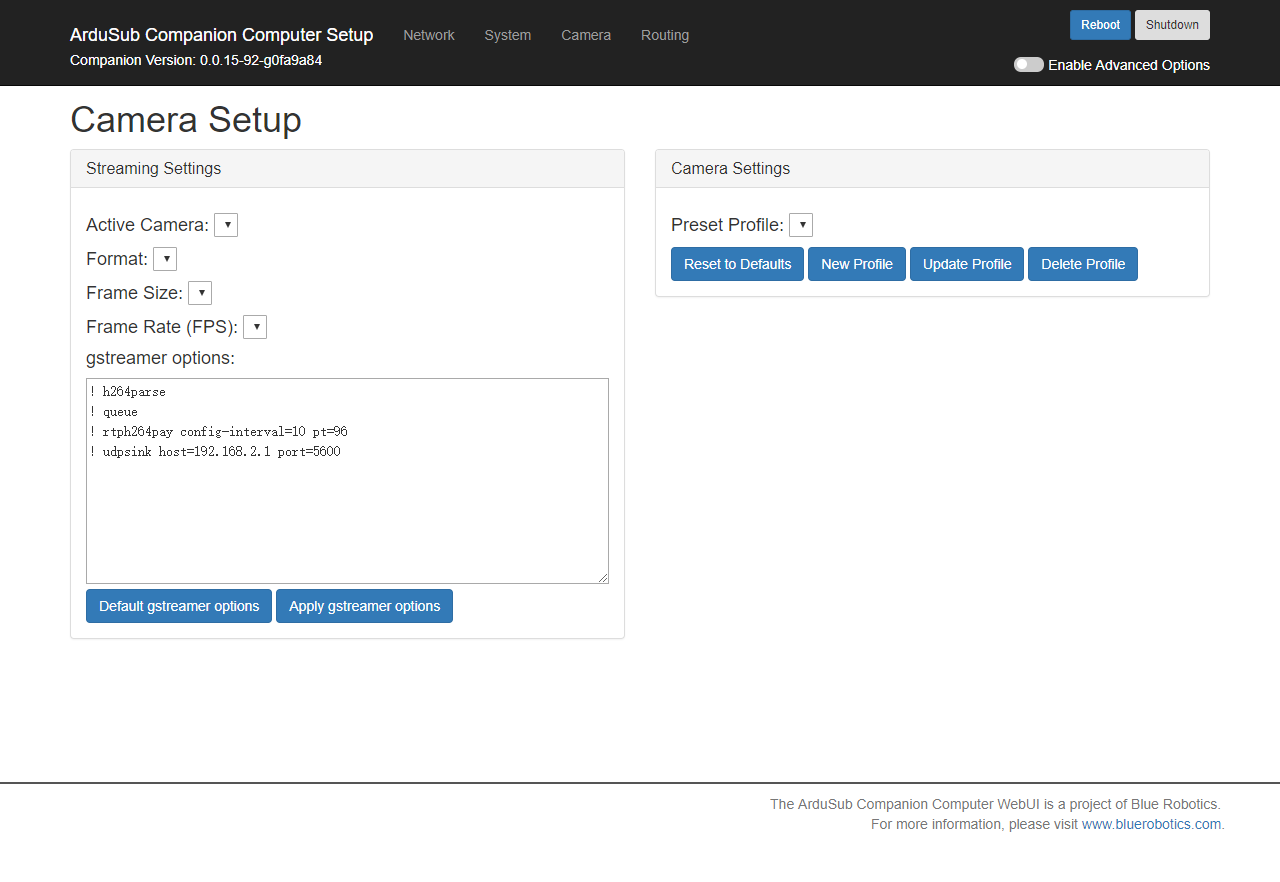Select the Camera navigation item

coord(586,35)
